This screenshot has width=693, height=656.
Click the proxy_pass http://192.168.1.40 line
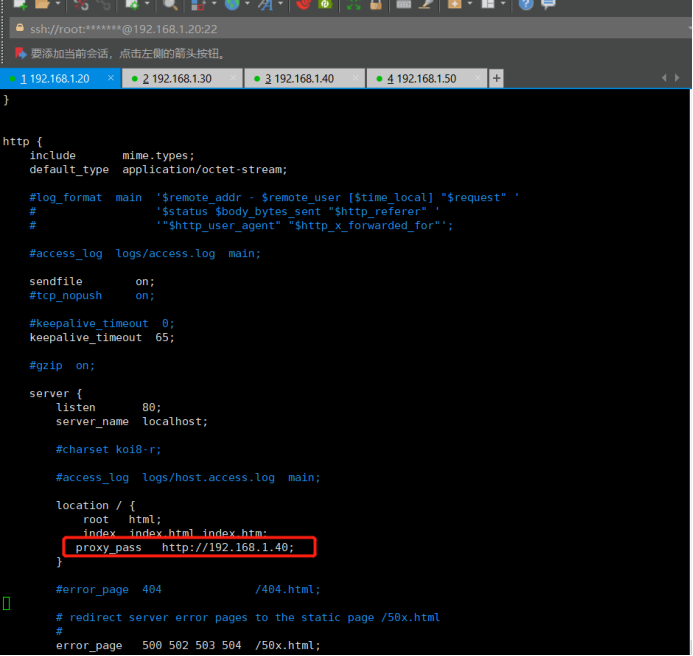coord(184,547)
